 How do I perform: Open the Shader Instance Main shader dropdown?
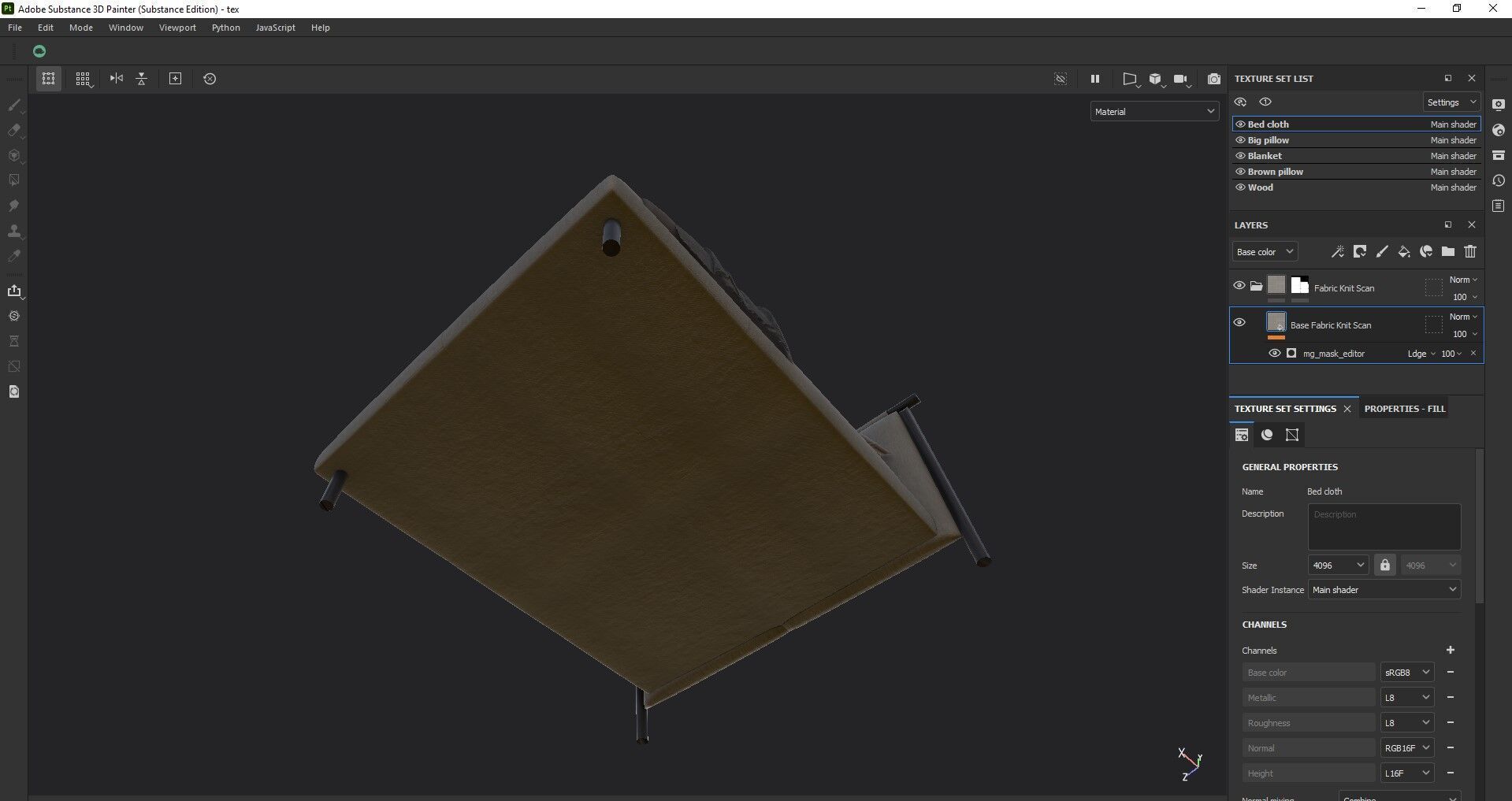[1384, 590]
